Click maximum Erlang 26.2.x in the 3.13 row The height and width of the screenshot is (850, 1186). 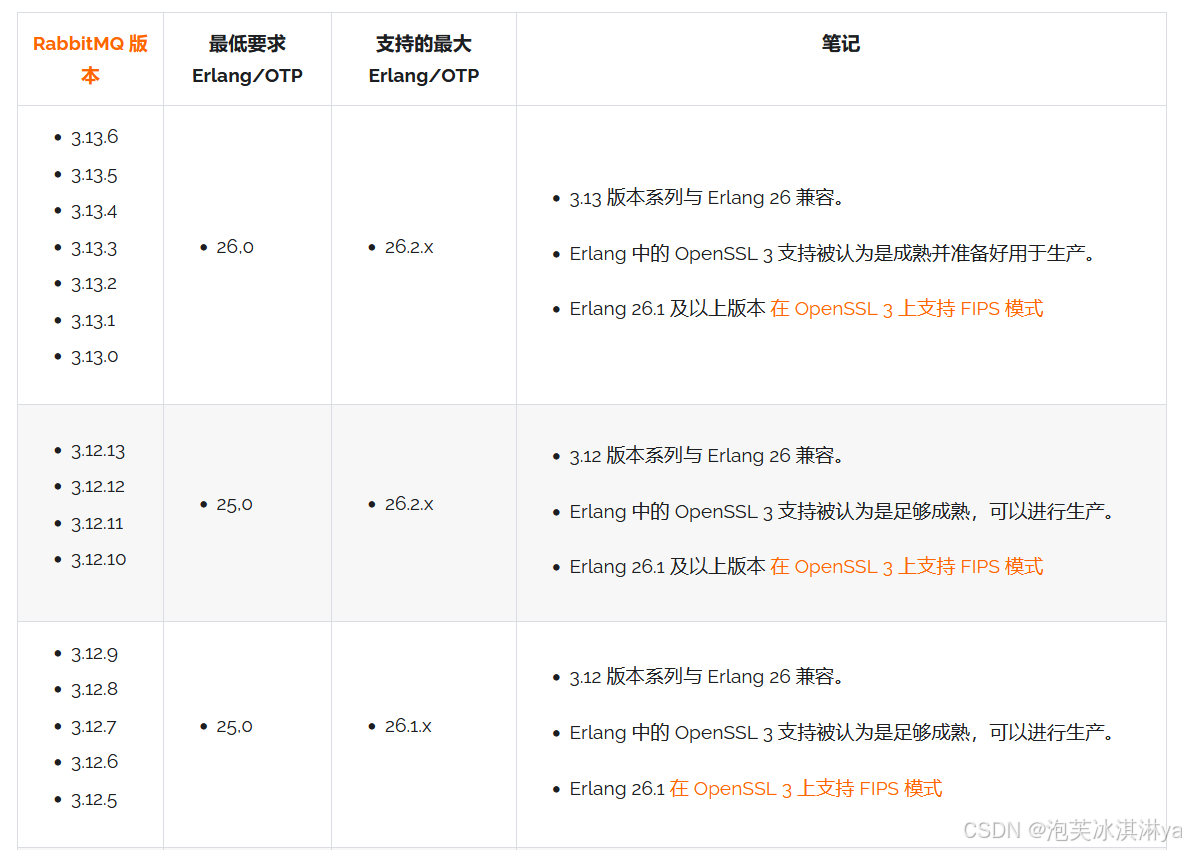[409, 247]
